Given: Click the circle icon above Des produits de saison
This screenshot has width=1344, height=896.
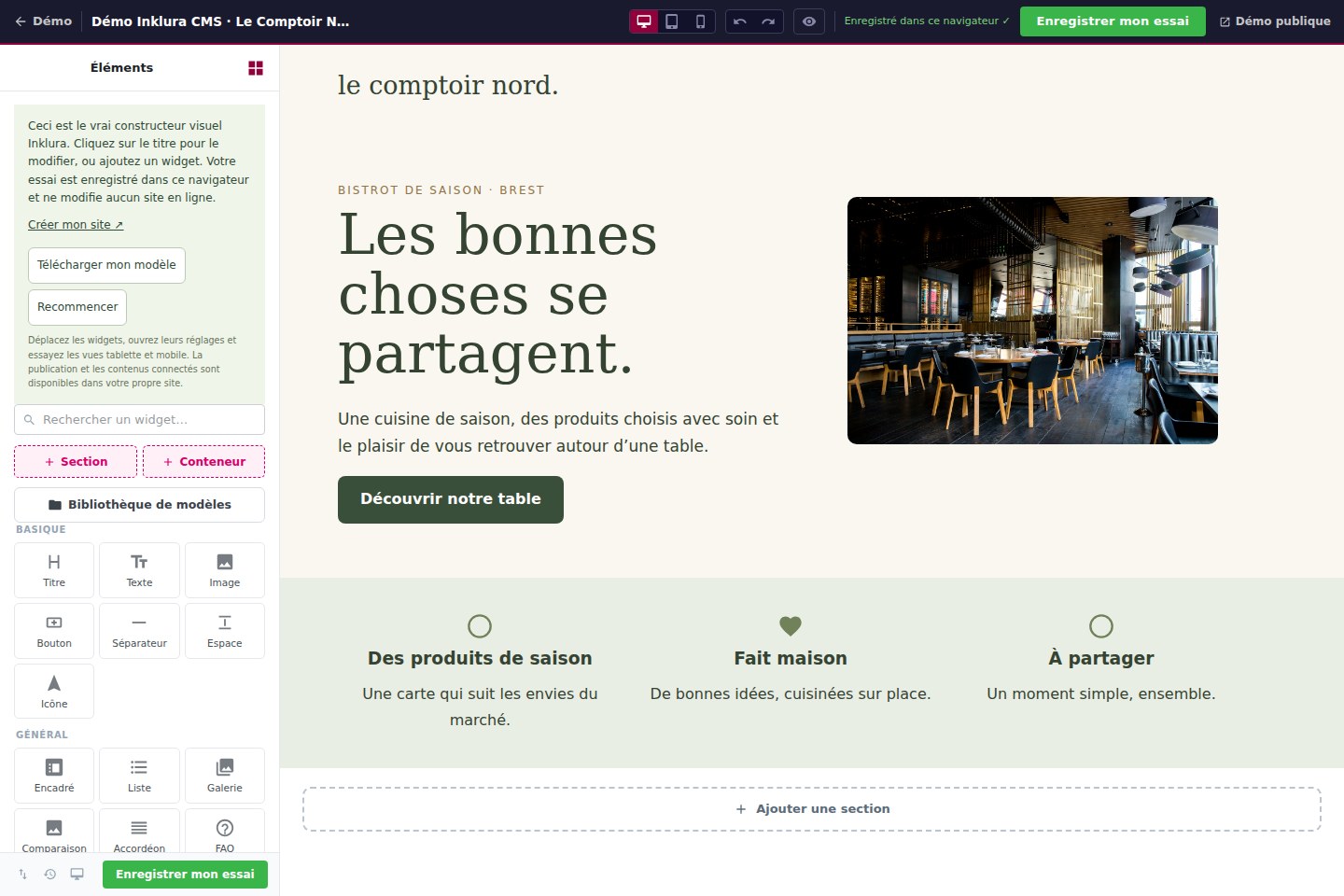Looking at the screenshot, I should tap(480, 626).
